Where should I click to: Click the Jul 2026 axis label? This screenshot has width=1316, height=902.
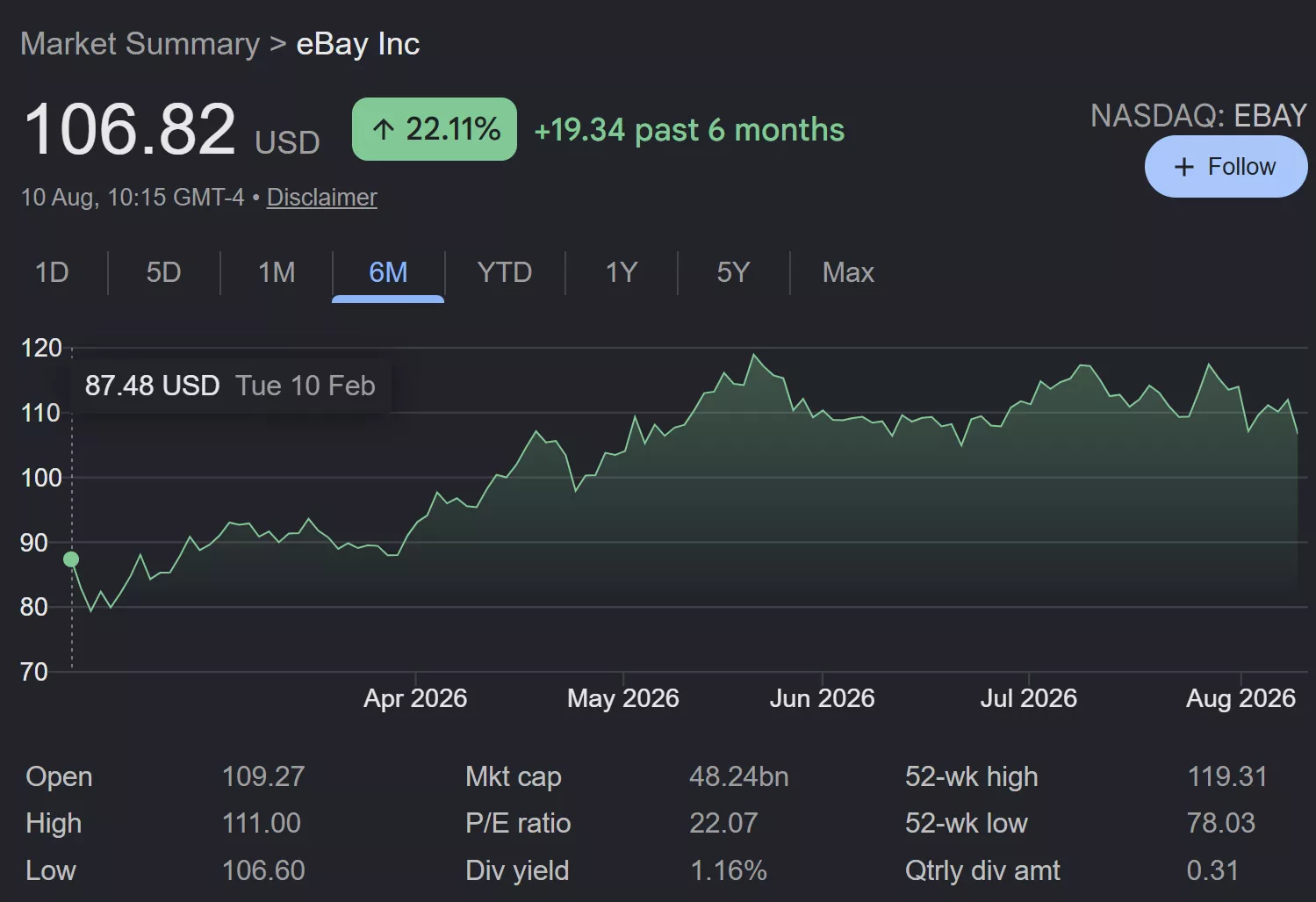(x=1029, y=698)
